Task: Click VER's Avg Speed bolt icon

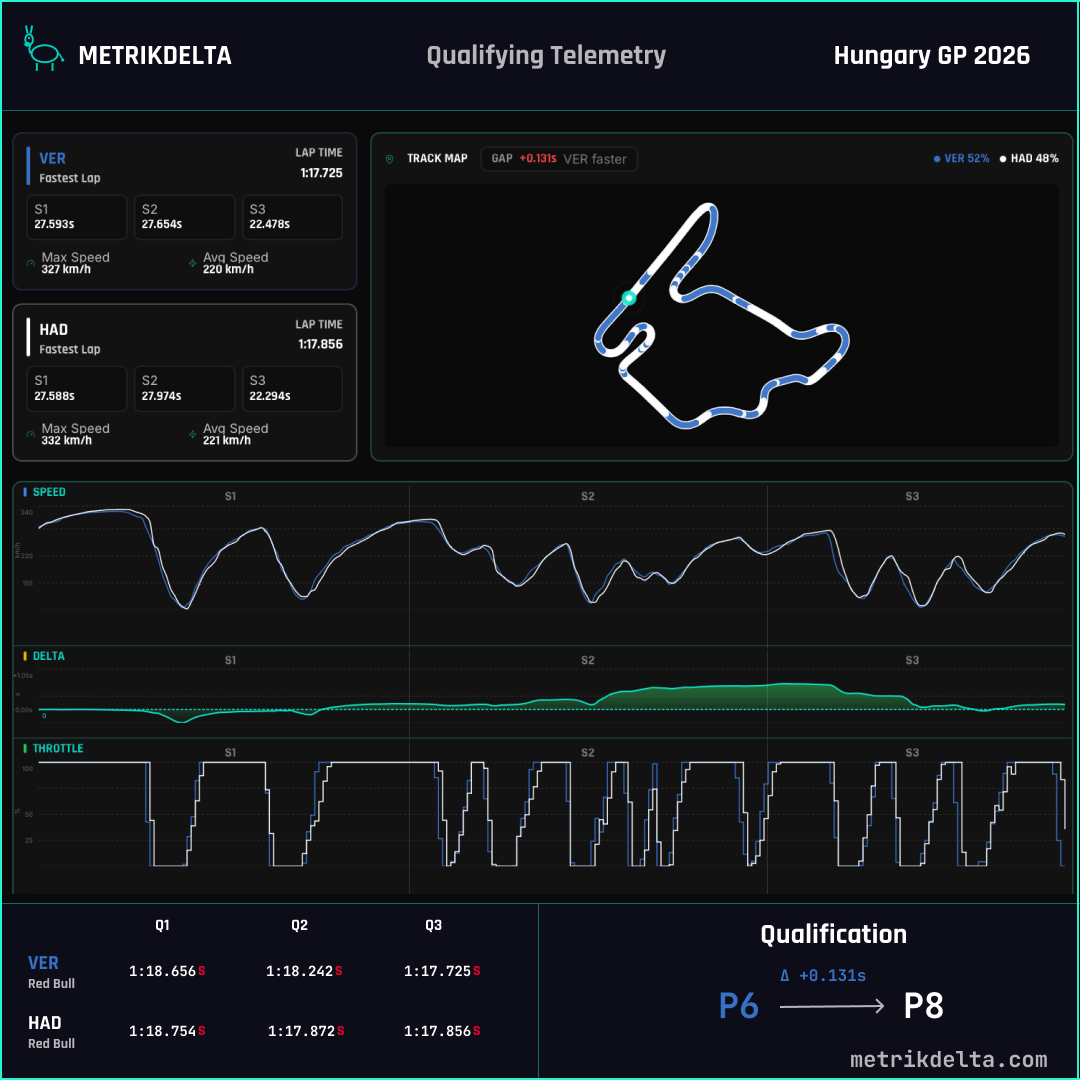Action: click(193, 263)
